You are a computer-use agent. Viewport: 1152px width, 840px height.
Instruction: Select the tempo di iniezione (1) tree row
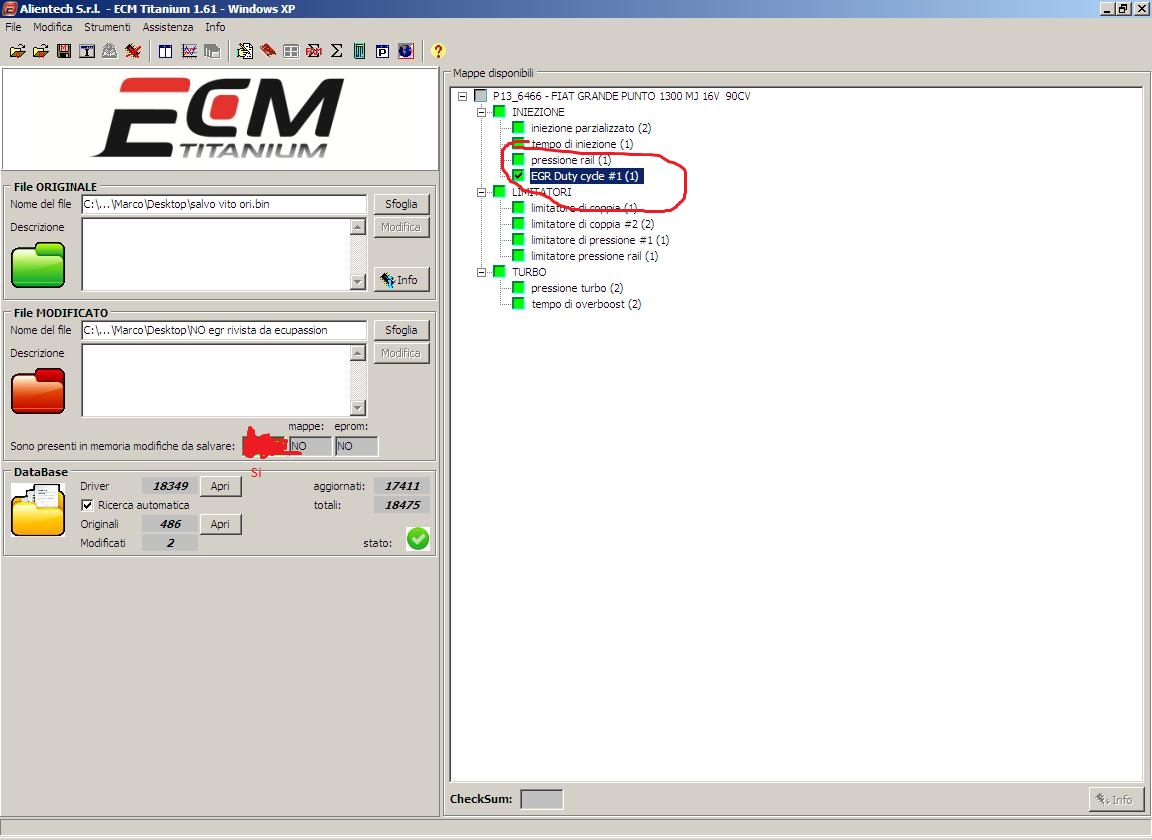coord(582,144)
